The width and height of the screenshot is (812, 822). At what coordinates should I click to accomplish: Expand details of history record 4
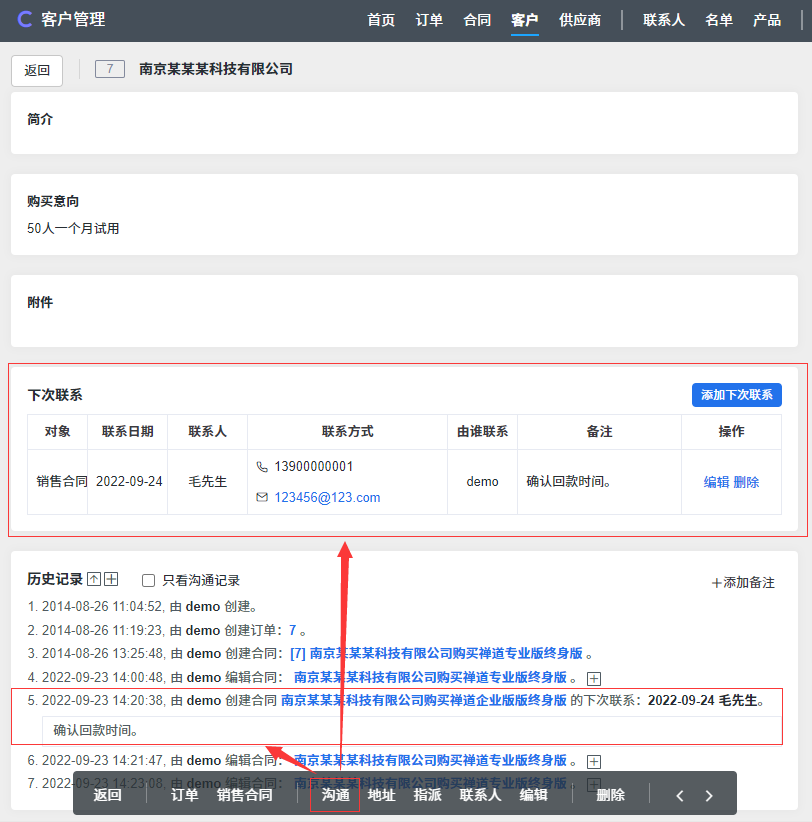tap(594, 679)
